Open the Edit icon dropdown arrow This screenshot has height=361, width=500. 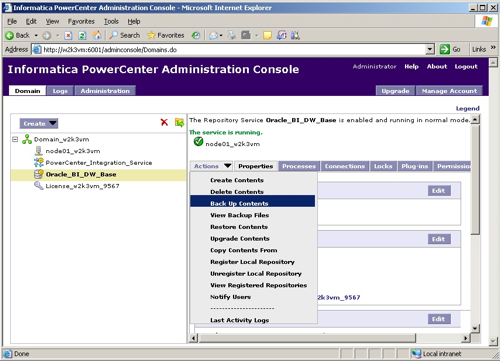(x=256, y=35)
